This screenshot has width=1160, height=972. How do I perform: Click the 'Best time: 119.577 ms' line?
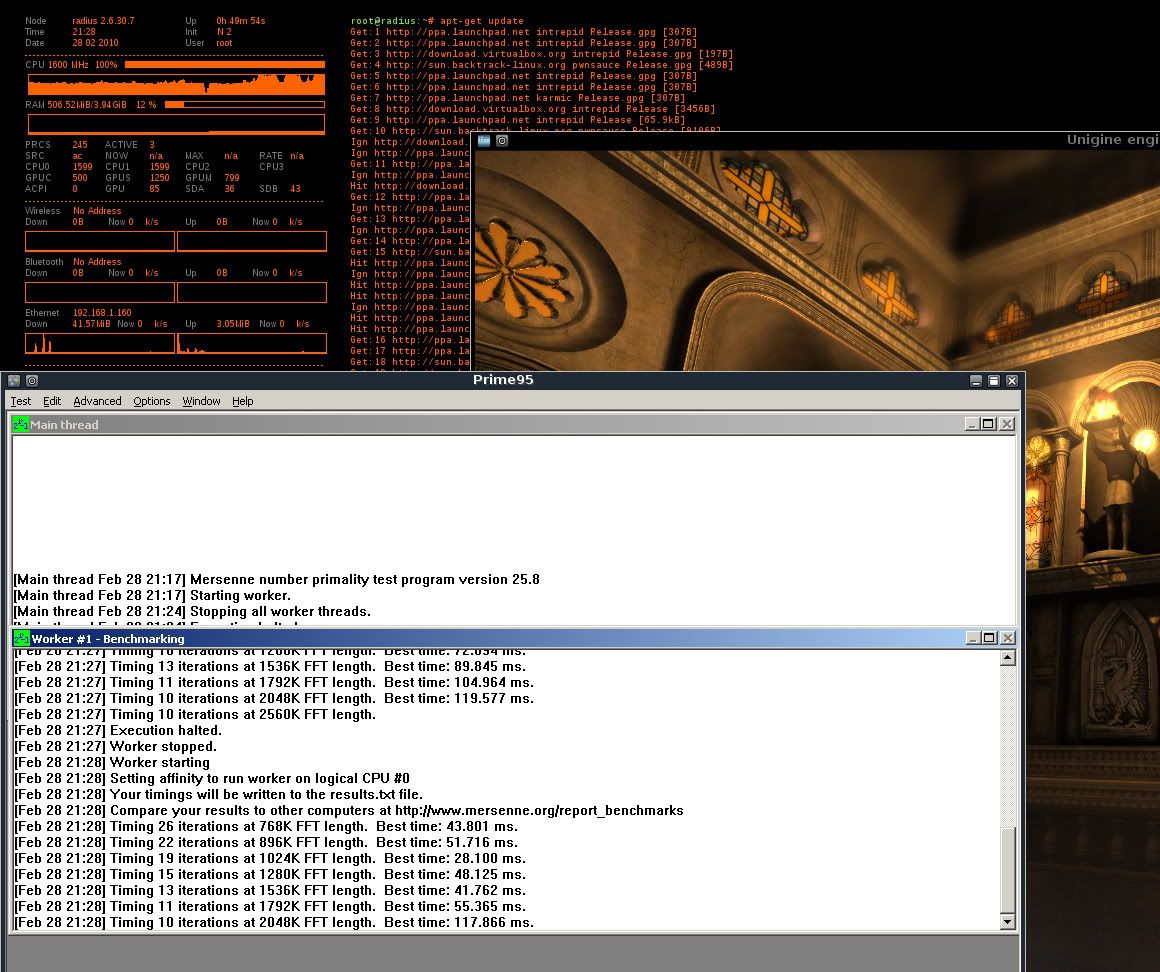tap(274, 698)
